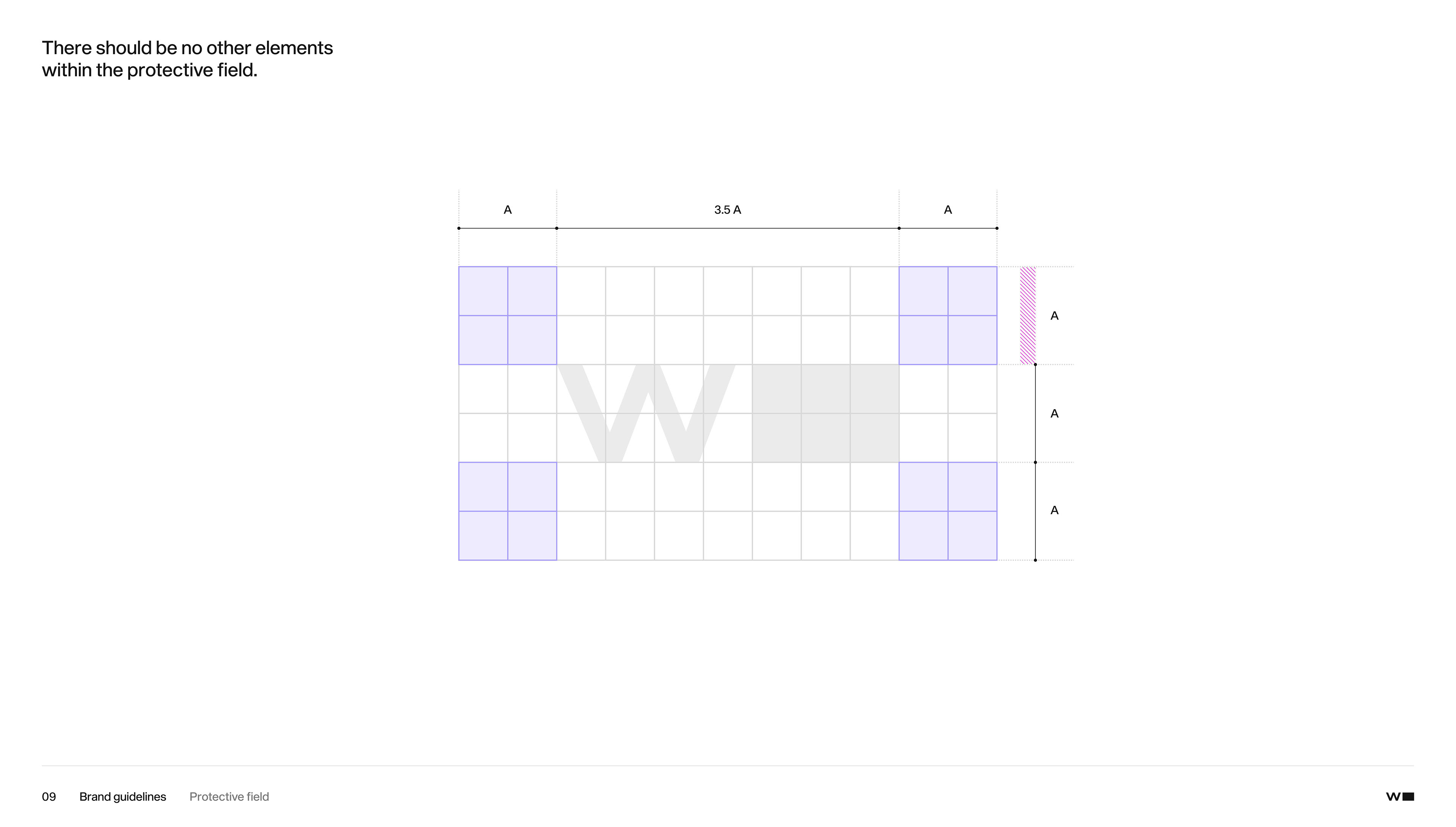Click the heading about the protective field
The image size is (1456, 827).
(187, 58)
